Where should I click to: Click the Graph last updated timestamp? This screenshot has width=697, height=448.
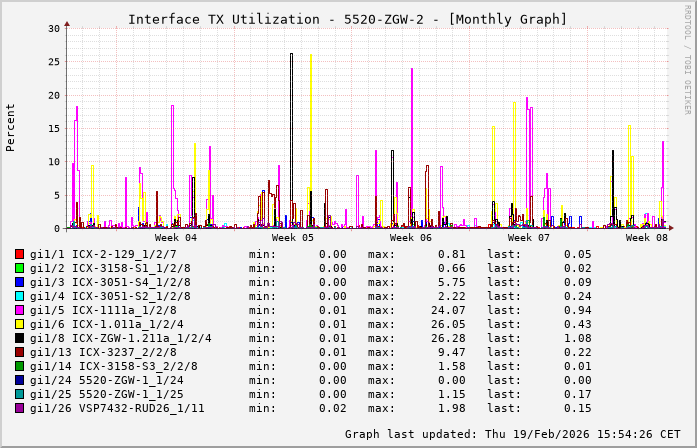point(509,434)
